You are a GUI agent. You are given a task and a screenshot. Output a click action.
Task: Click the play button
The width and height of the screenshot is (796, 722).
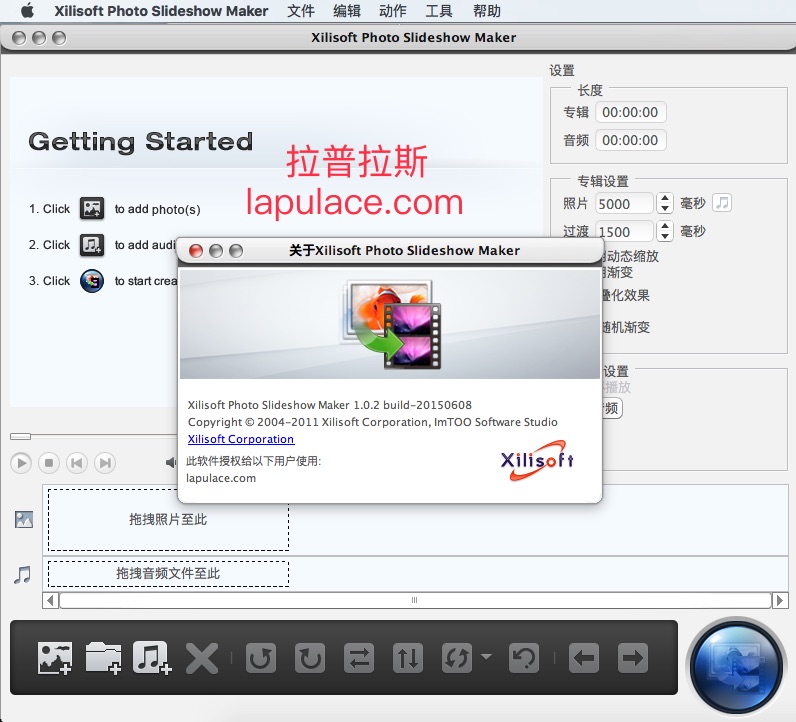[21, 463]
